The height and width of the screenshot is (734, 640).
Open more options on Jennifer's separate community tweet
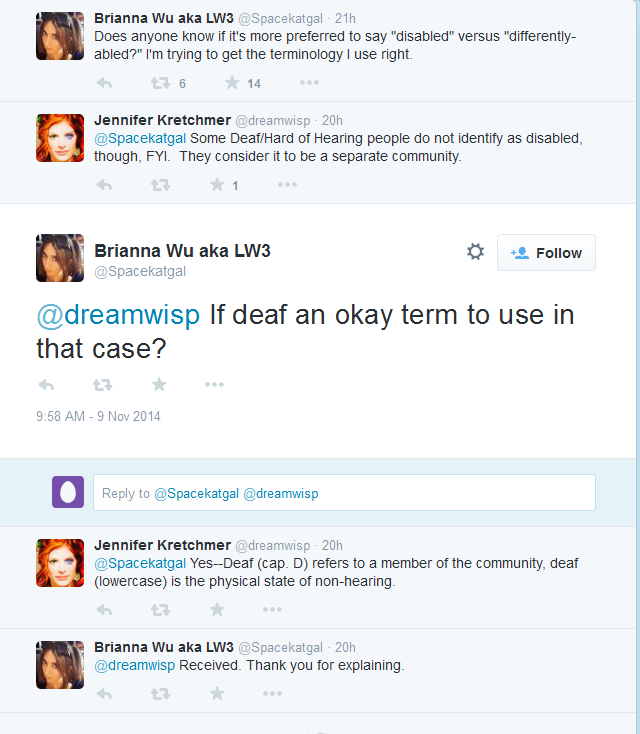point(287,184)
